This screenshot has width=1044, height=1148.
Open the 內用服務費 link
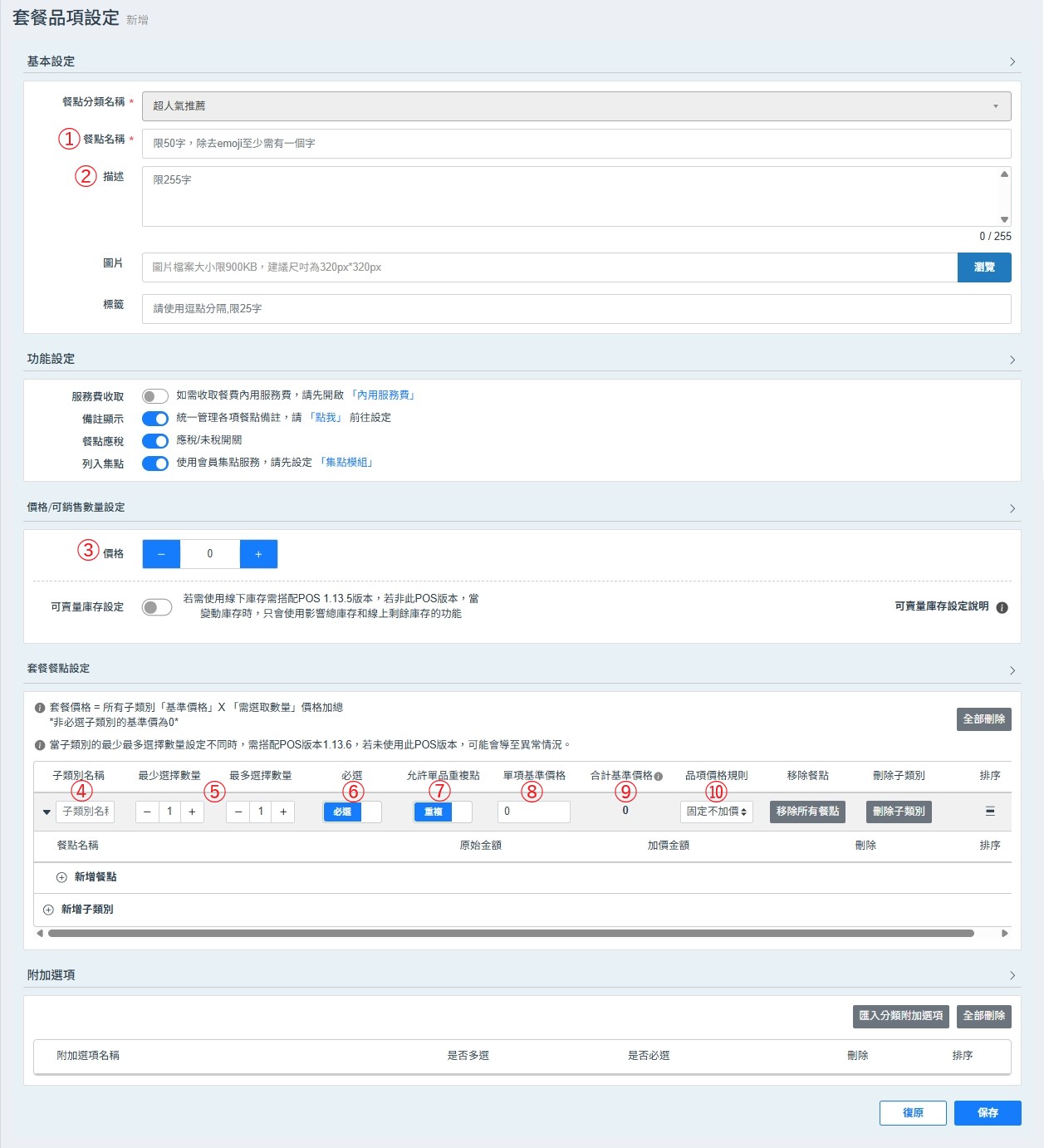tap(383, 395)
